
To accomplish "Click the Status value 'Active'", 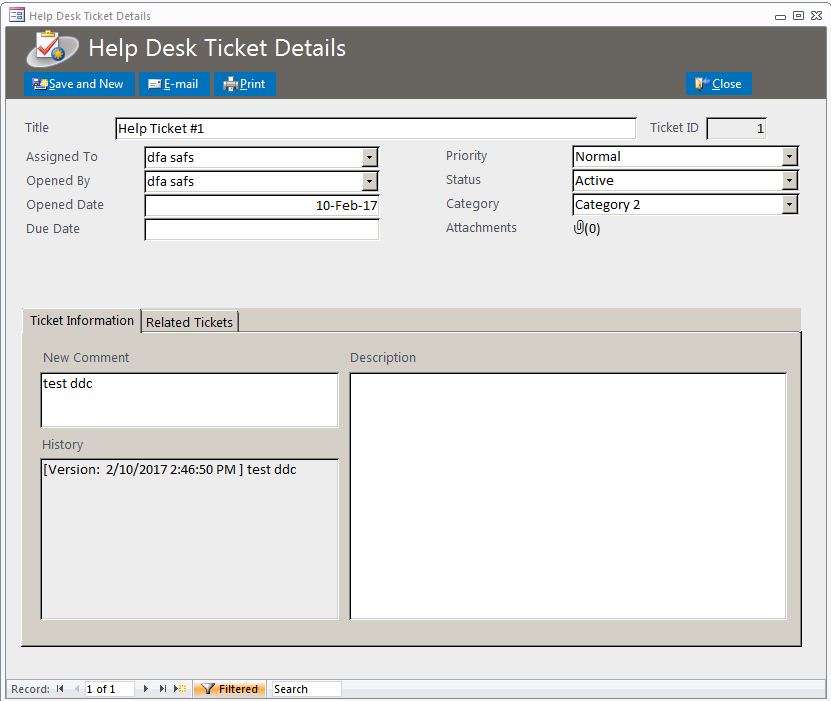I will (595, 181).
